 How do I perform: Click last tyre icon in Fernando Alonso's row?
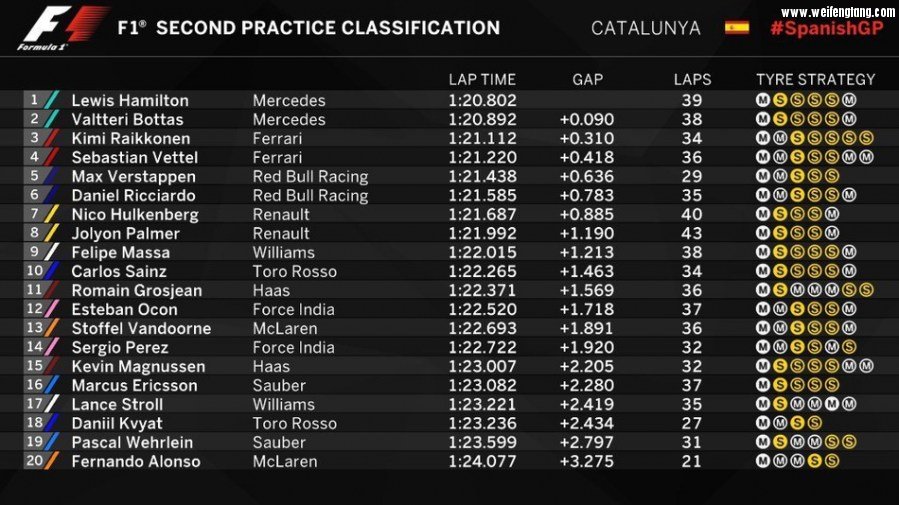832,461
